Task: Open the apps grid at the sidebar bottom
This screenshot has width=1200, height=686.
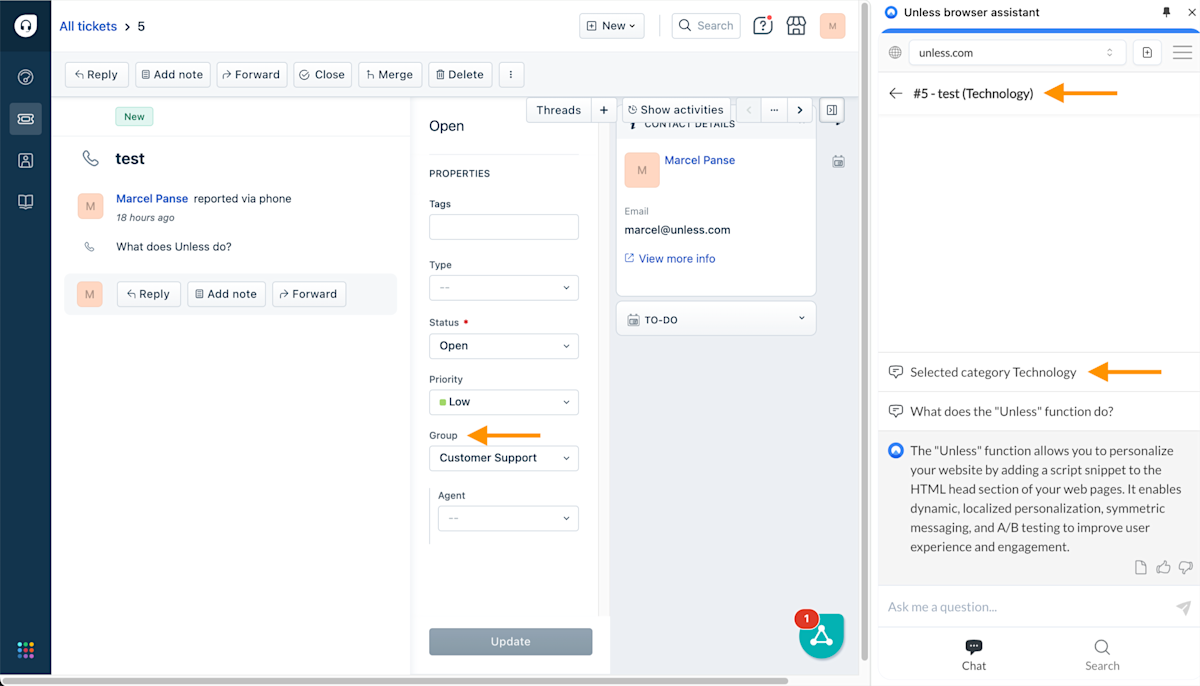Action: click(x=25, y=650)
